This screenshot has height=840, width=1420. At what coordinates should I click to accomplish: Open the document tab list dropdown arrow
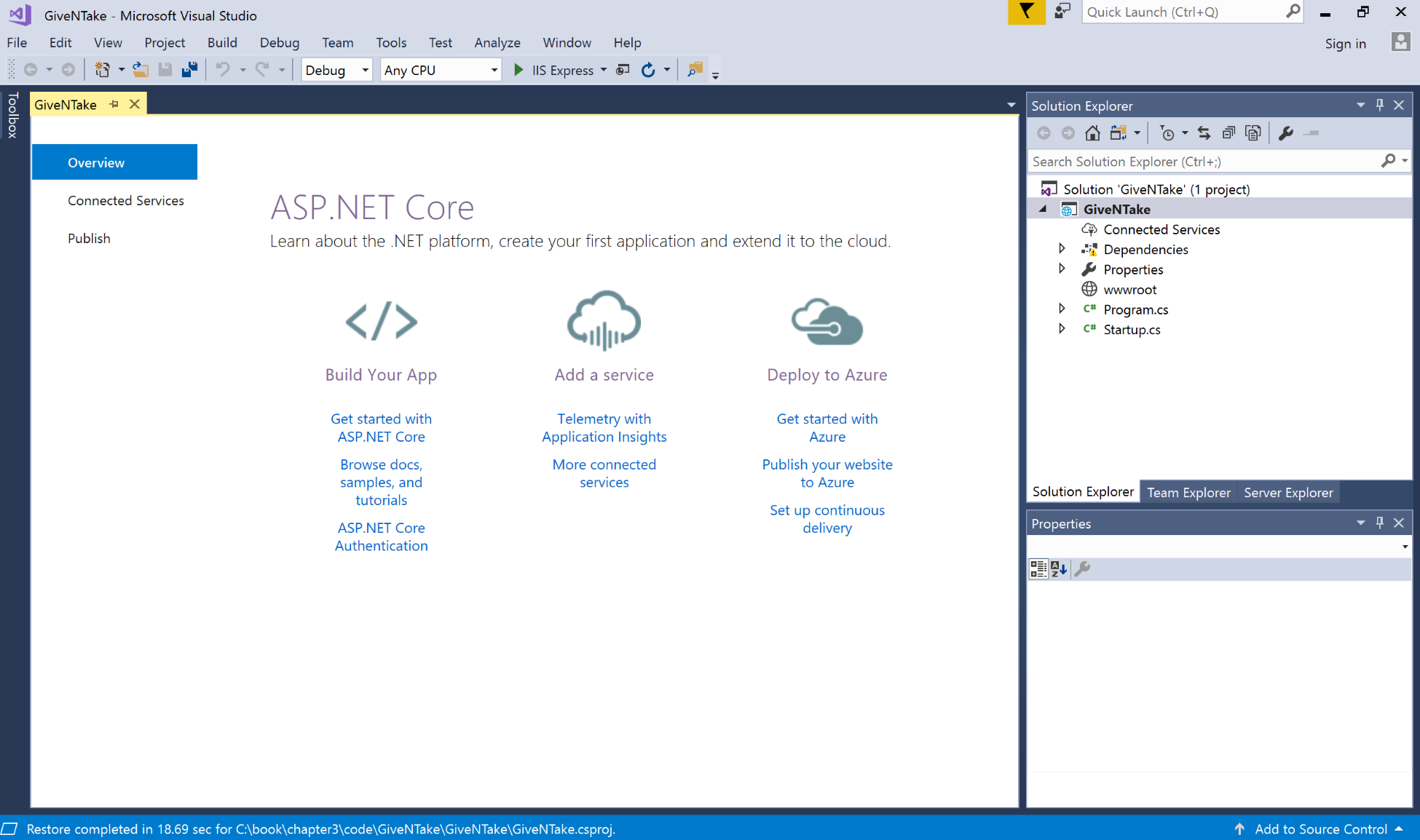pos(1011,105)
